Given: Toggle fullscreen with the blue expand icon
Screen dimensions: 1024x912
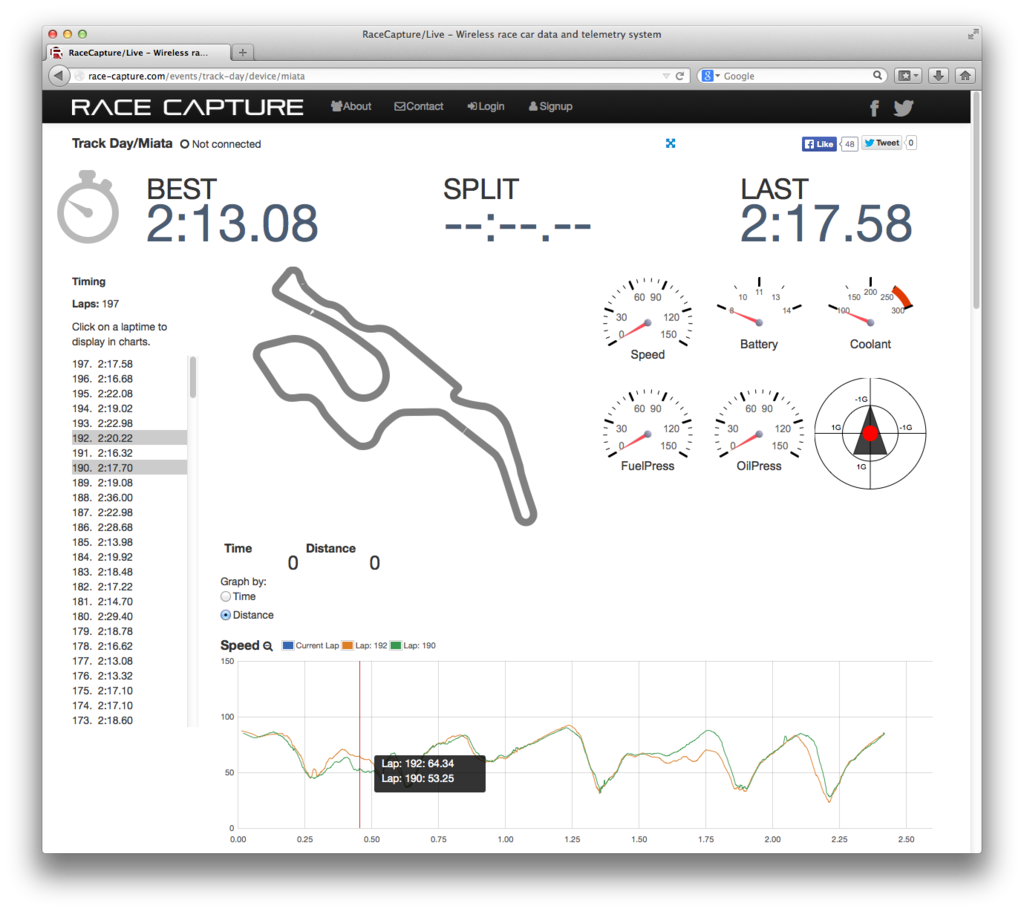Looking at the screenshot, I should click(670, 143).
